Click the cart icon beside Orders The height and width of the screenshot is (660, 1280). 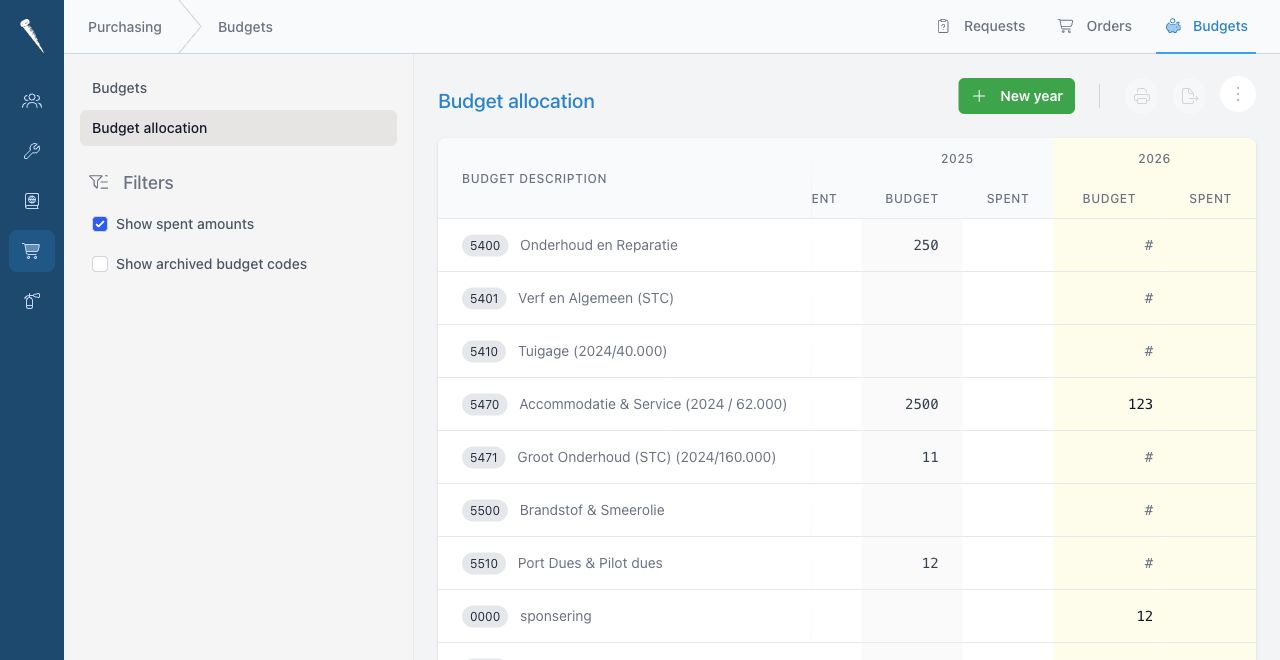[x=1065, y=26]
